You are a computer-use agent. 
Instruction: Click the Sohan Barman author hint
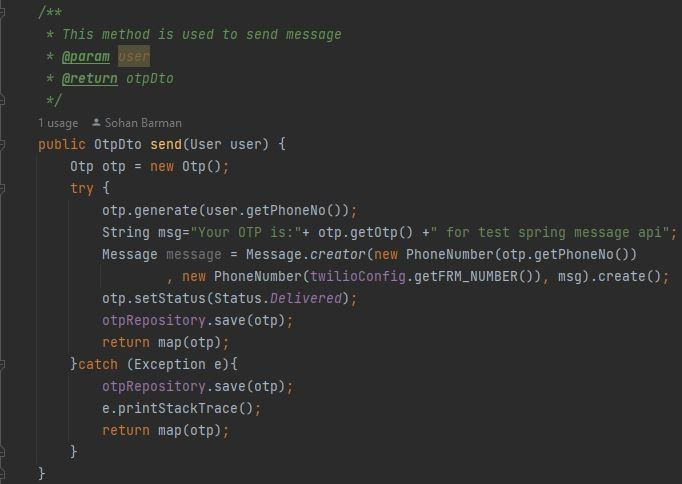click(143, 123)
